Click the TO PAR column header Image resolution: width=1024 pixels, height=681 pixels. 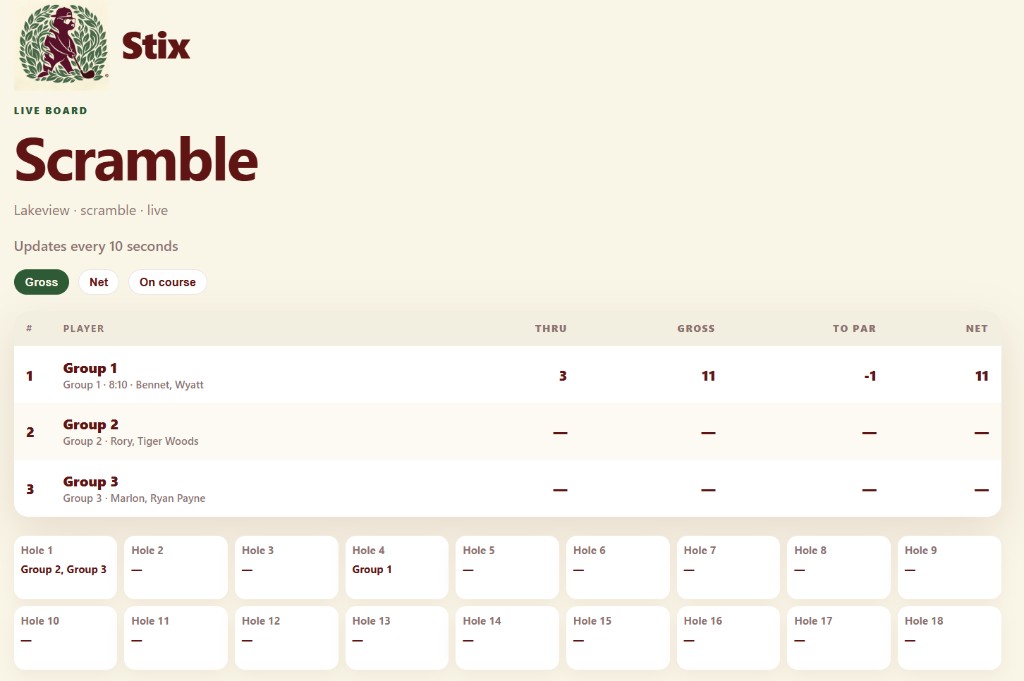point(854,328)
